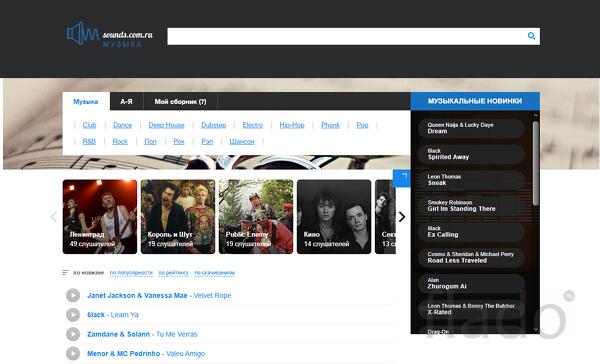Image resolution: width=600 pixels, height=364 pixels.
Task: Play Menor & MC Pedrinho Valeu Amigo
Action: click(x=73, y=354)
